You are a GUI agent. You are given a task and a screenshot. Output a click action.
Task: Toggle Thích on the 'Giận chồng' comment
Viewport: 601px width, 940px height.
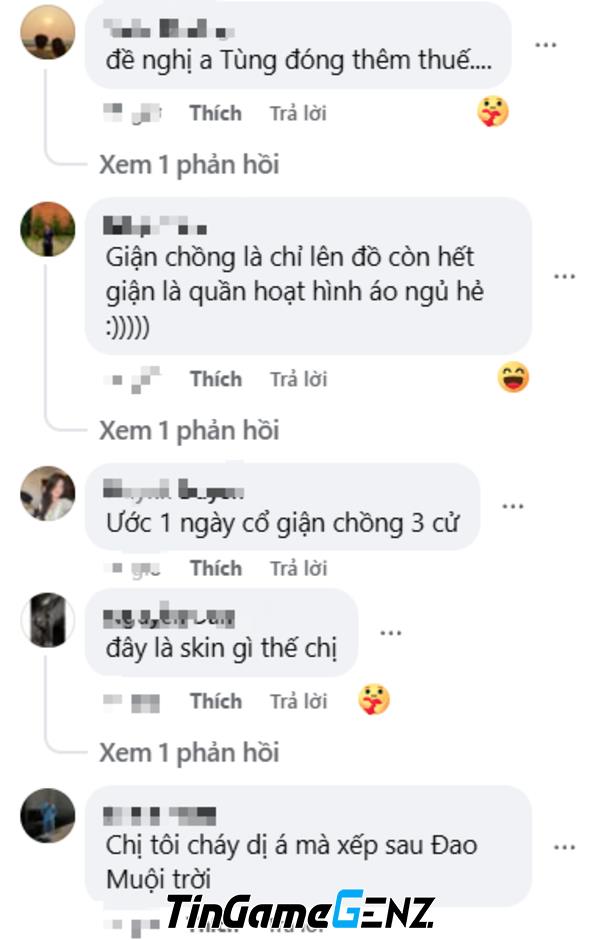(216, 379)
